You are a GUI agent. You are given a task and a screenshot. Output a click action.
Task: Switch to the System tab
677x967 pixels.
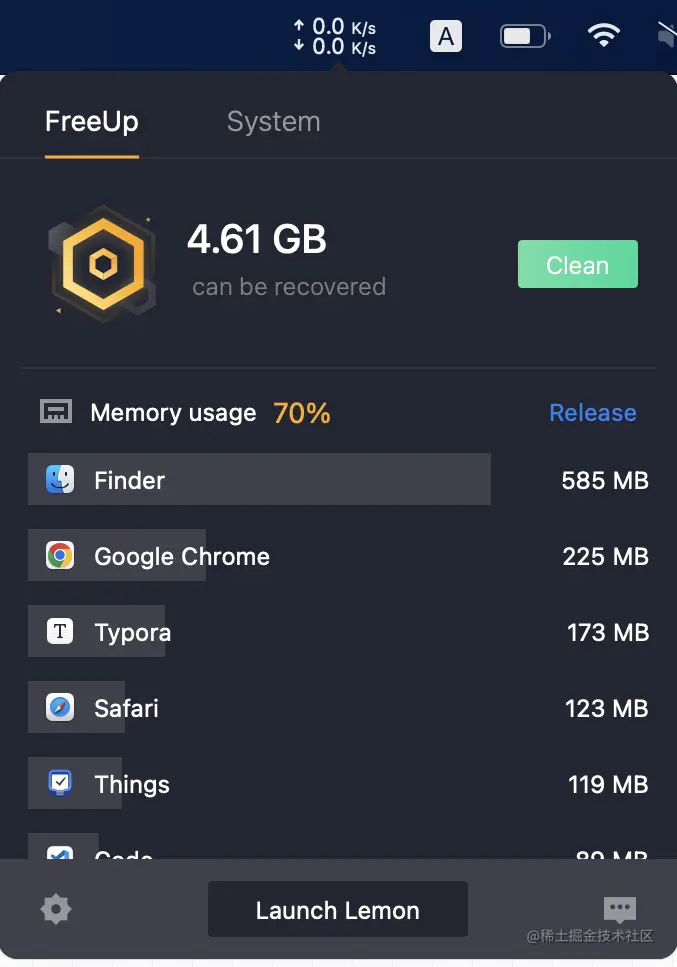coord(273,121)
